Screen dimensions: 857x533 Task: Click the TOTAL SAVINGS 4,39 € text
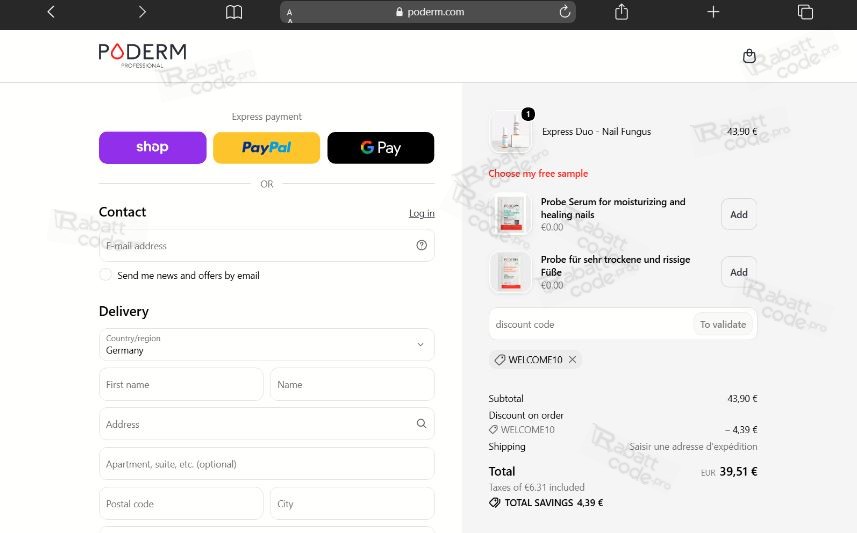553,502
